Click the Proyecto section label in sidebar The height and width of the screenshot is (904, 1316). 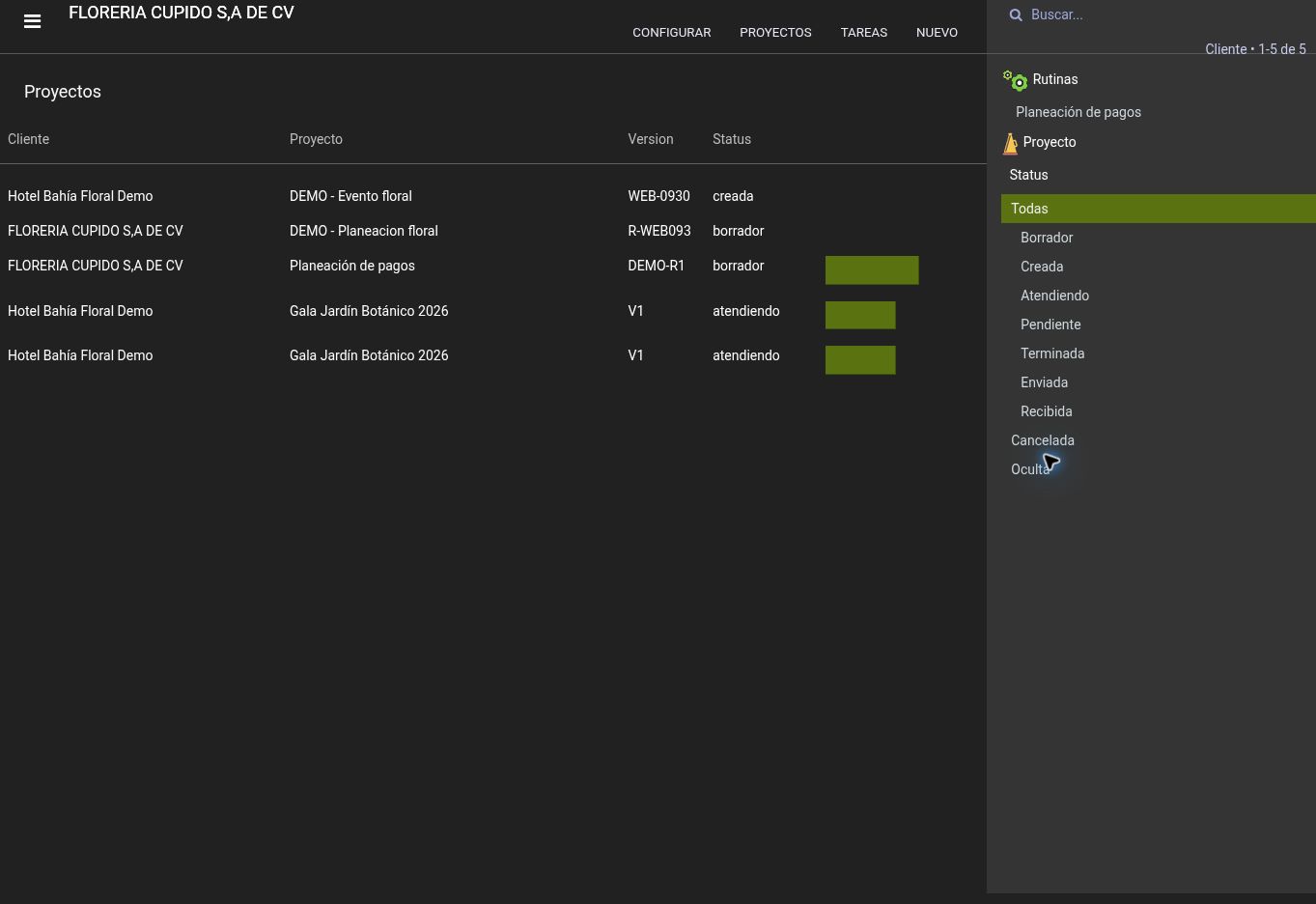[x=1050, y=142]
